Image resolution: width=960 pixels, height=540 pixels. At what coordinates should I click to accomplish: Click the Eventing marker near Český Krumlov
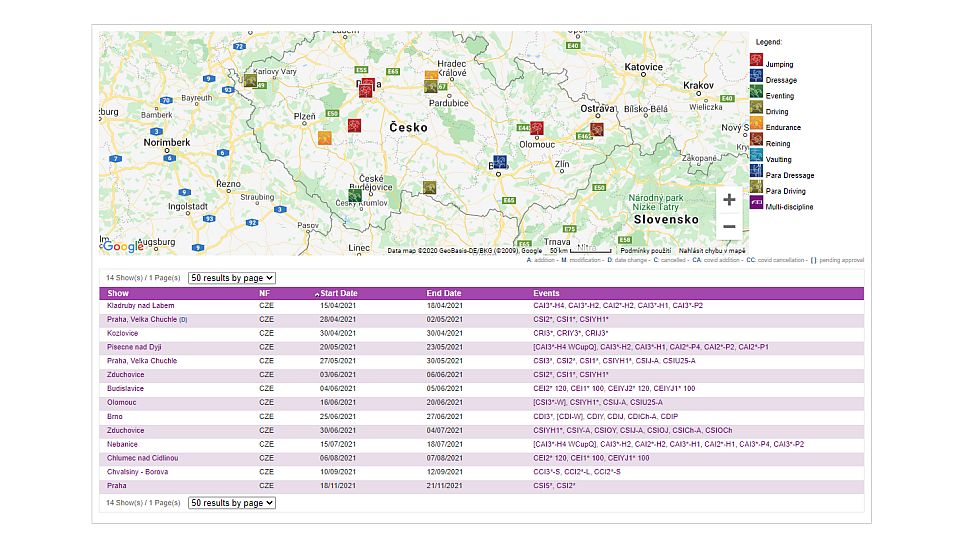355,195
